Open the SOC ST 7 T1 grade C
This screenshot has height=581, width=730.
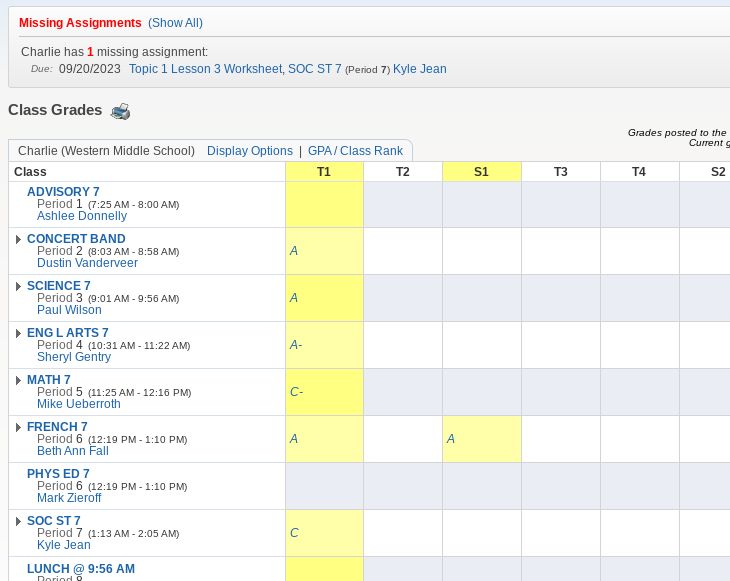pyautogui.click(x=294, y=533)
